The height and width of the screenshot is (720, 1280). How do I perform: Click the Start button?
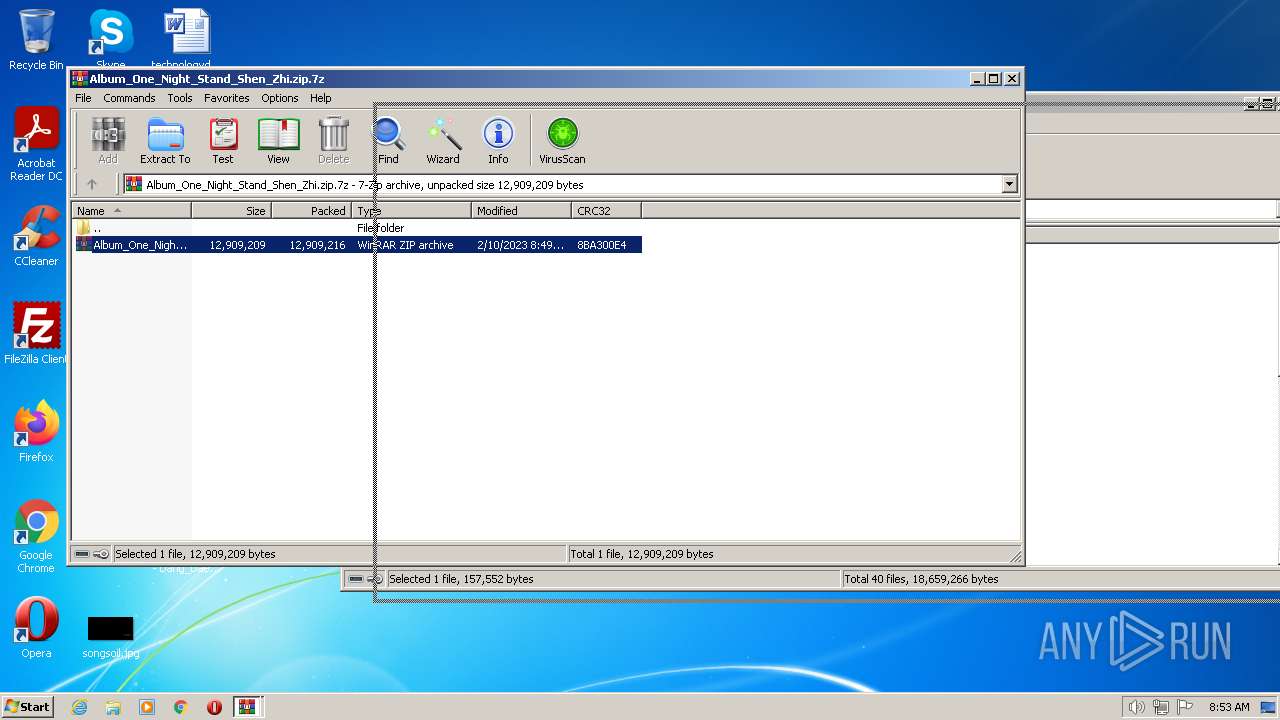click(28, 707)
